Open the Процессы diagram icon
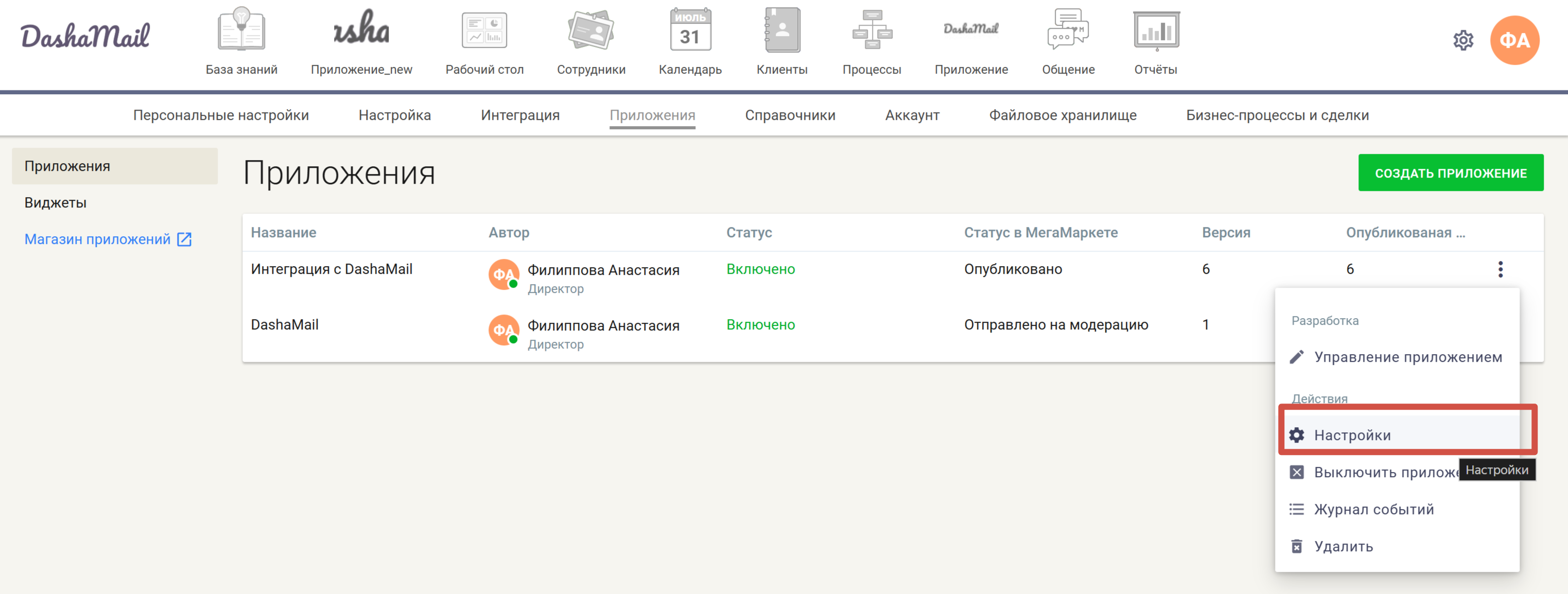The height and width of the screenshot is (594, 1568). click(872, 29)
